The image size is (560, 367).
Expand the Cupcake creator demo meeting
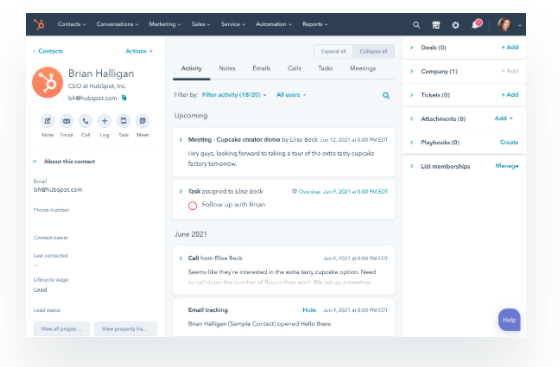(x=181, y=140)
